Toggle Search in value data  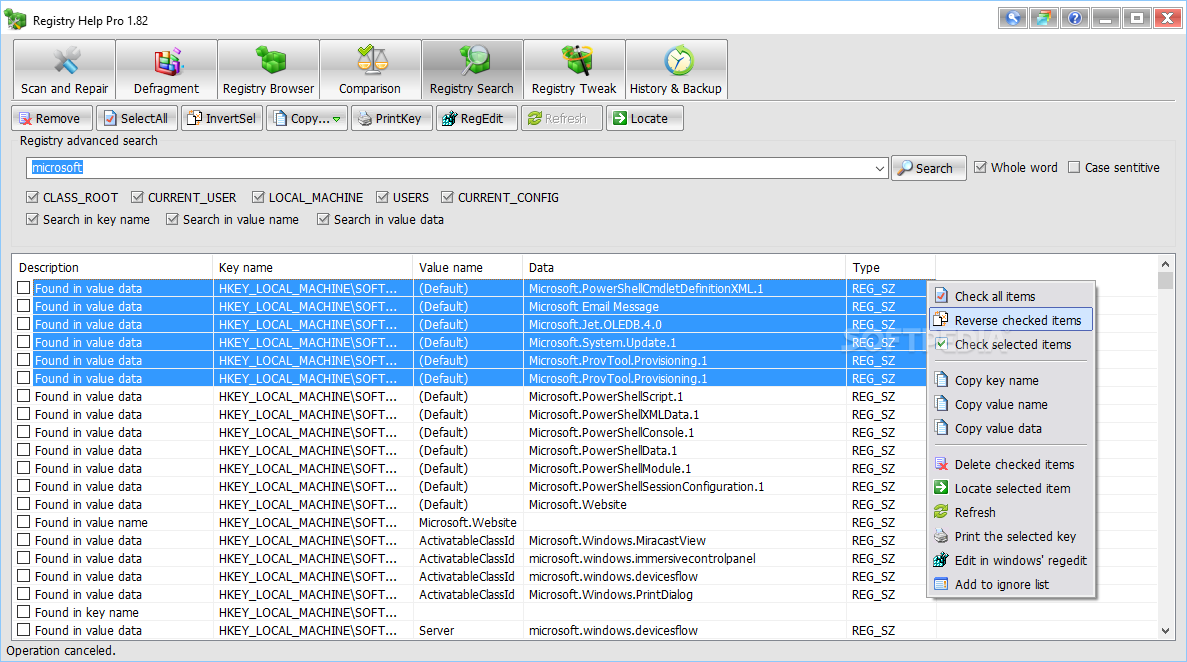(323, 220)
